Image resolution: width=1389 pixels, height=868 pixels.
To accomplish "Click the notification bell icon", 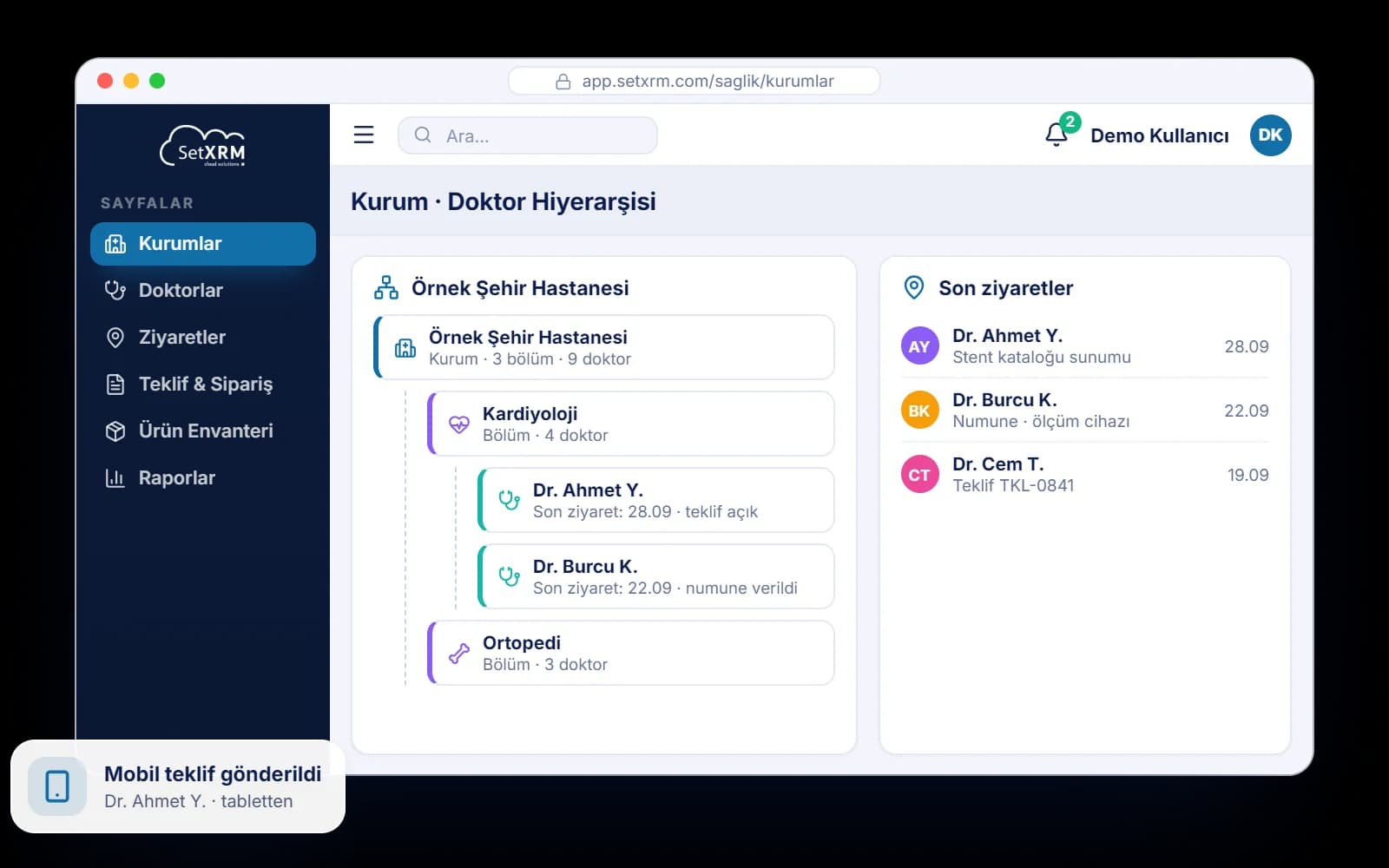I will click(x=1057, y=135).
